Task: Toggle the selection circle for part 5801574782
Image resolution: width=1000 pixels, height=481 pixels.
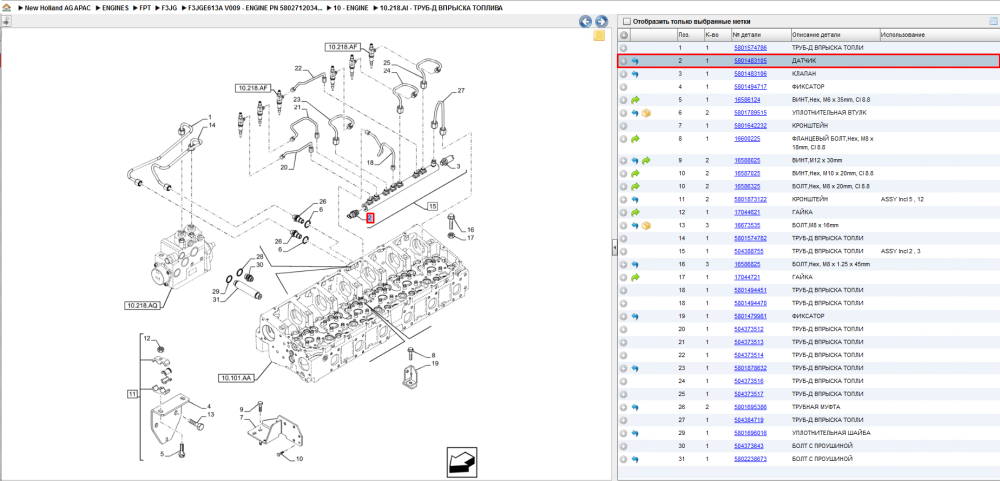Action: [624, 239]
